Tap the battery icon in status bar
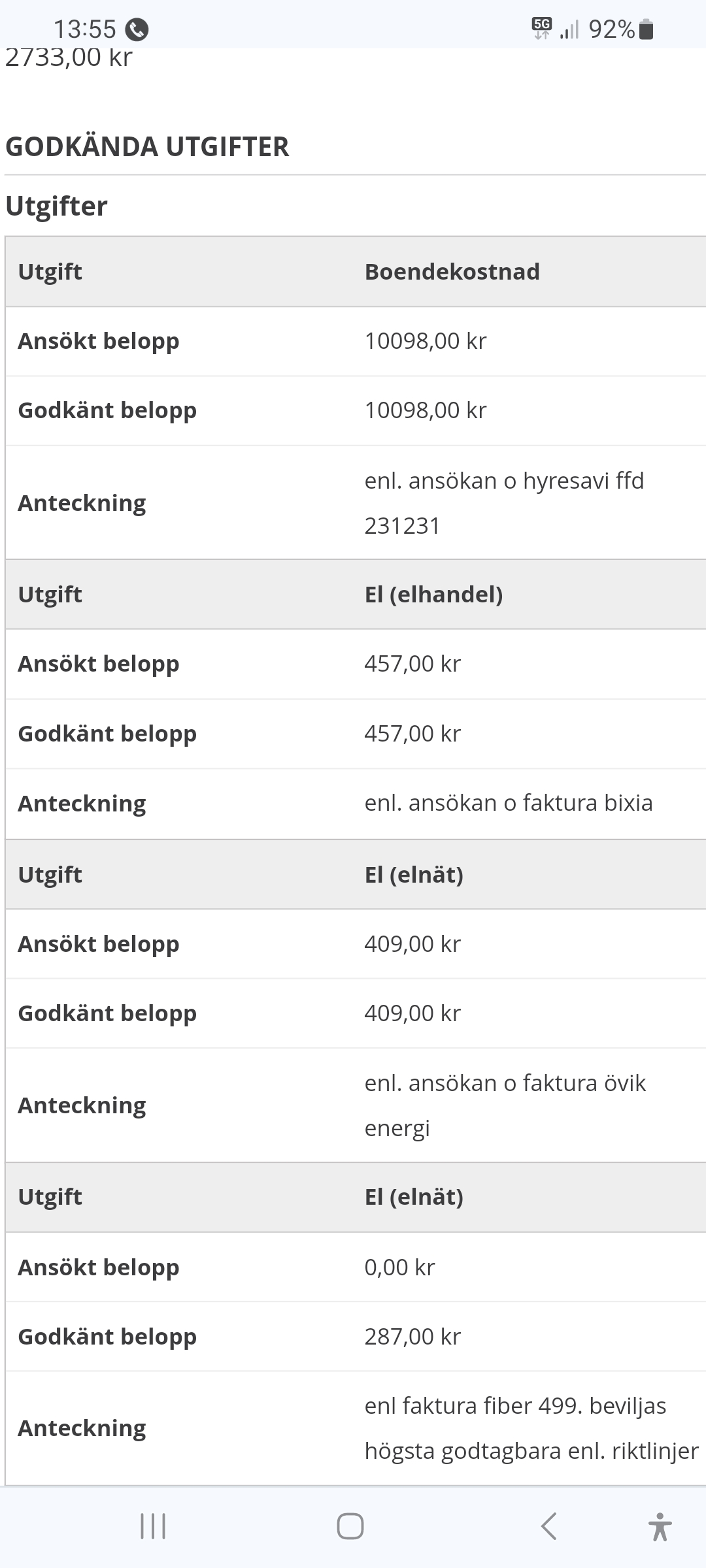Screen dimensions: 706x1568 click(646, 29)
